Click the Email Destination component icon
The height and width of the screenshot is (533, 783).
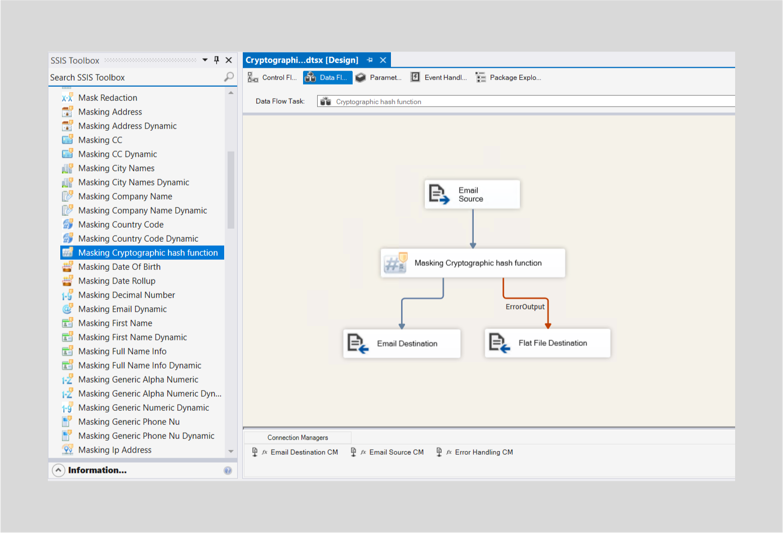358,344
